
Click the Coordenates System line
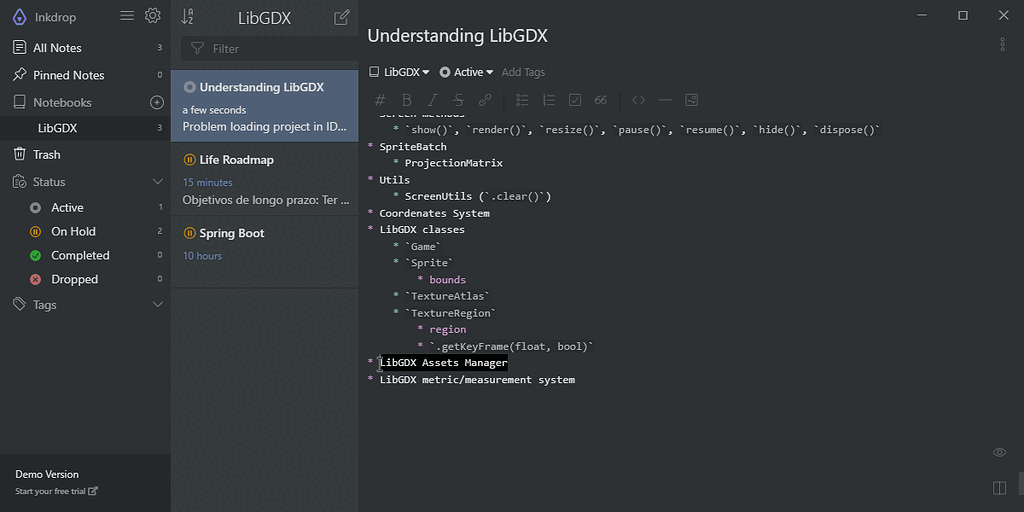point(434,214)
